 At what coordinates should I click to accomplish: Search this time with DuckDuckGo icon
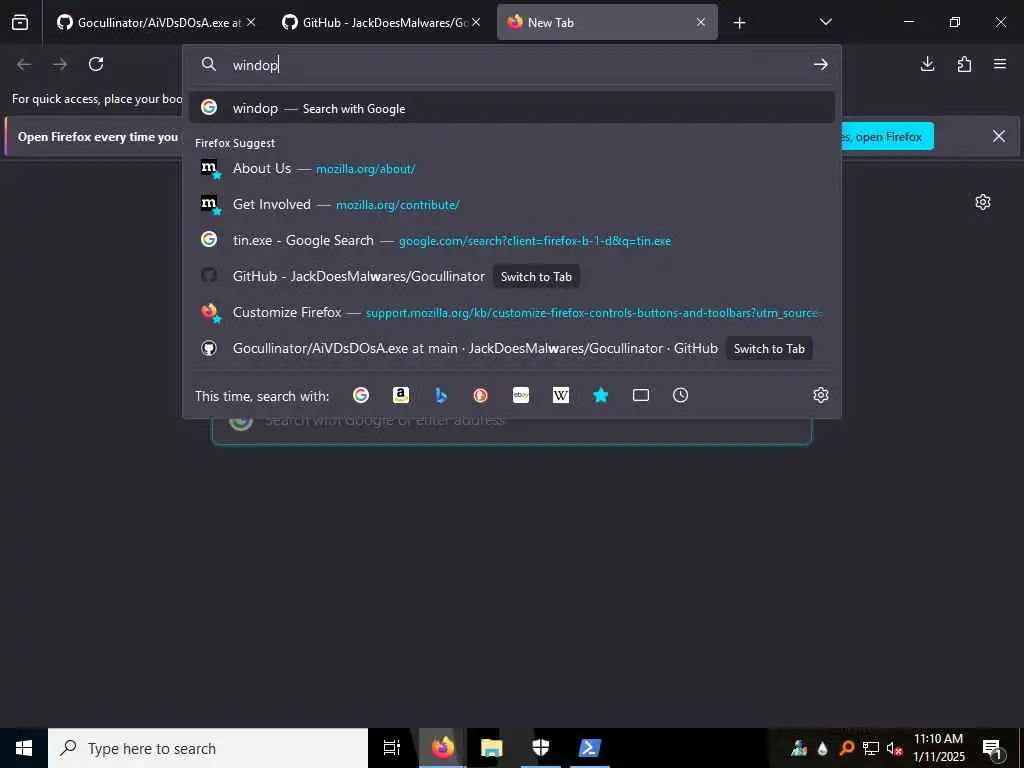click(481, 395)
